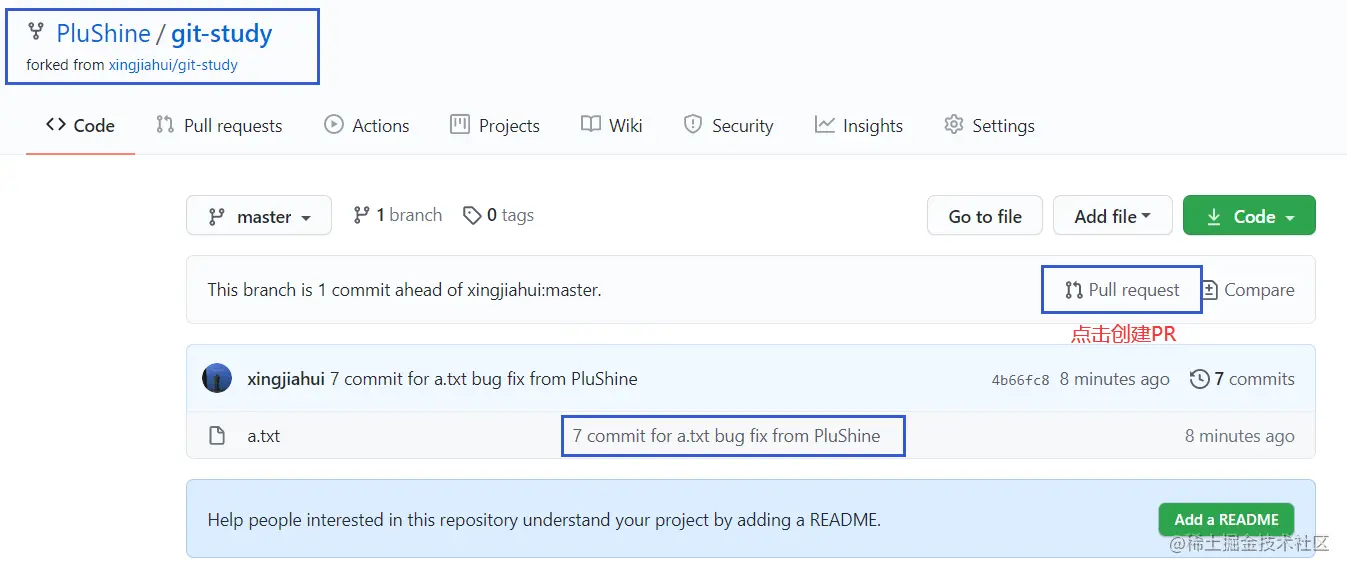Open the a.txt file
Viewport: 1347px width, 571px height.
point(264,436)
